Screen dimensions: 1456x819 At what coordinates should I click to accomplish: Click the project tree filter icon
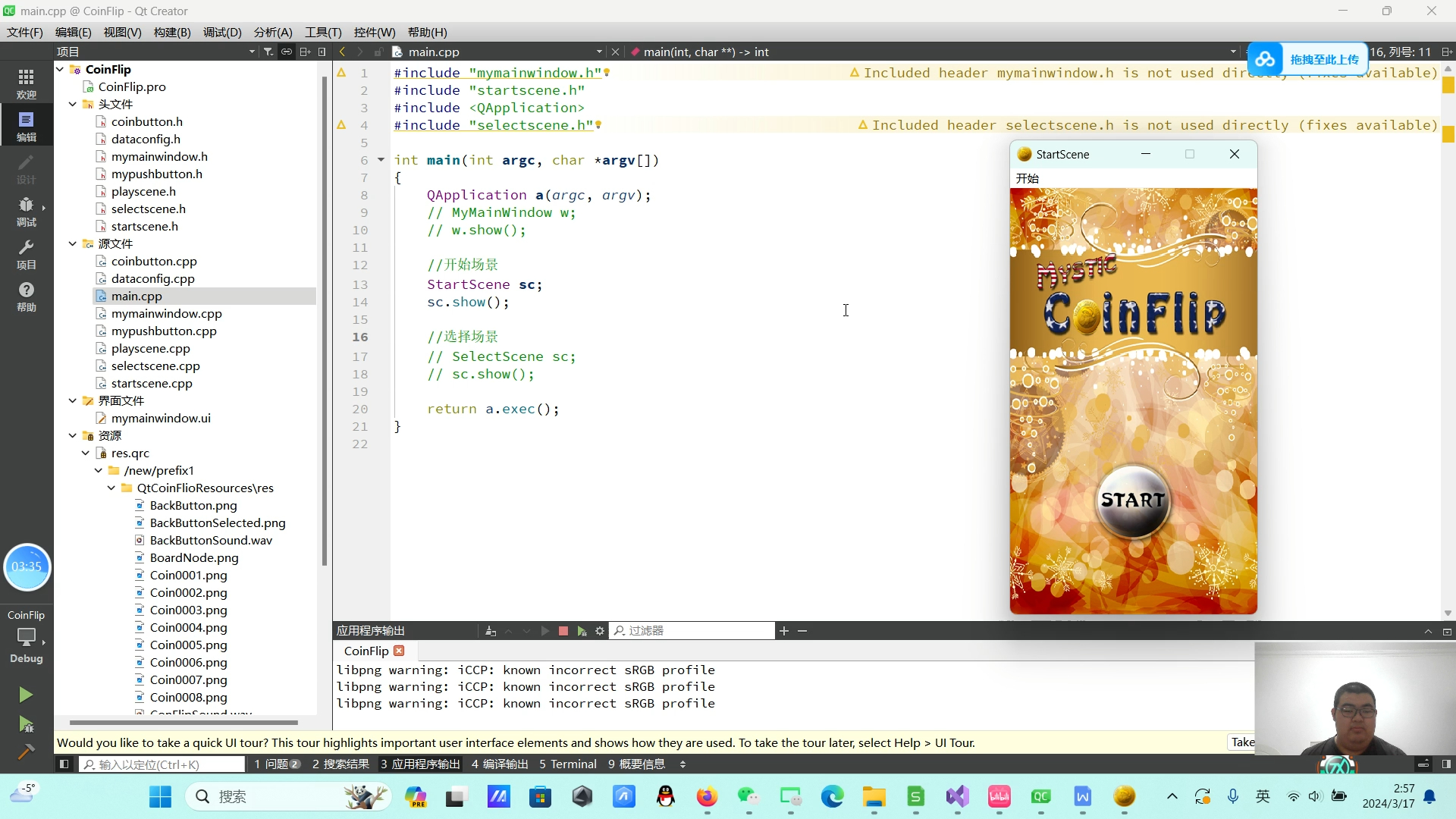(x=268, y=52)
